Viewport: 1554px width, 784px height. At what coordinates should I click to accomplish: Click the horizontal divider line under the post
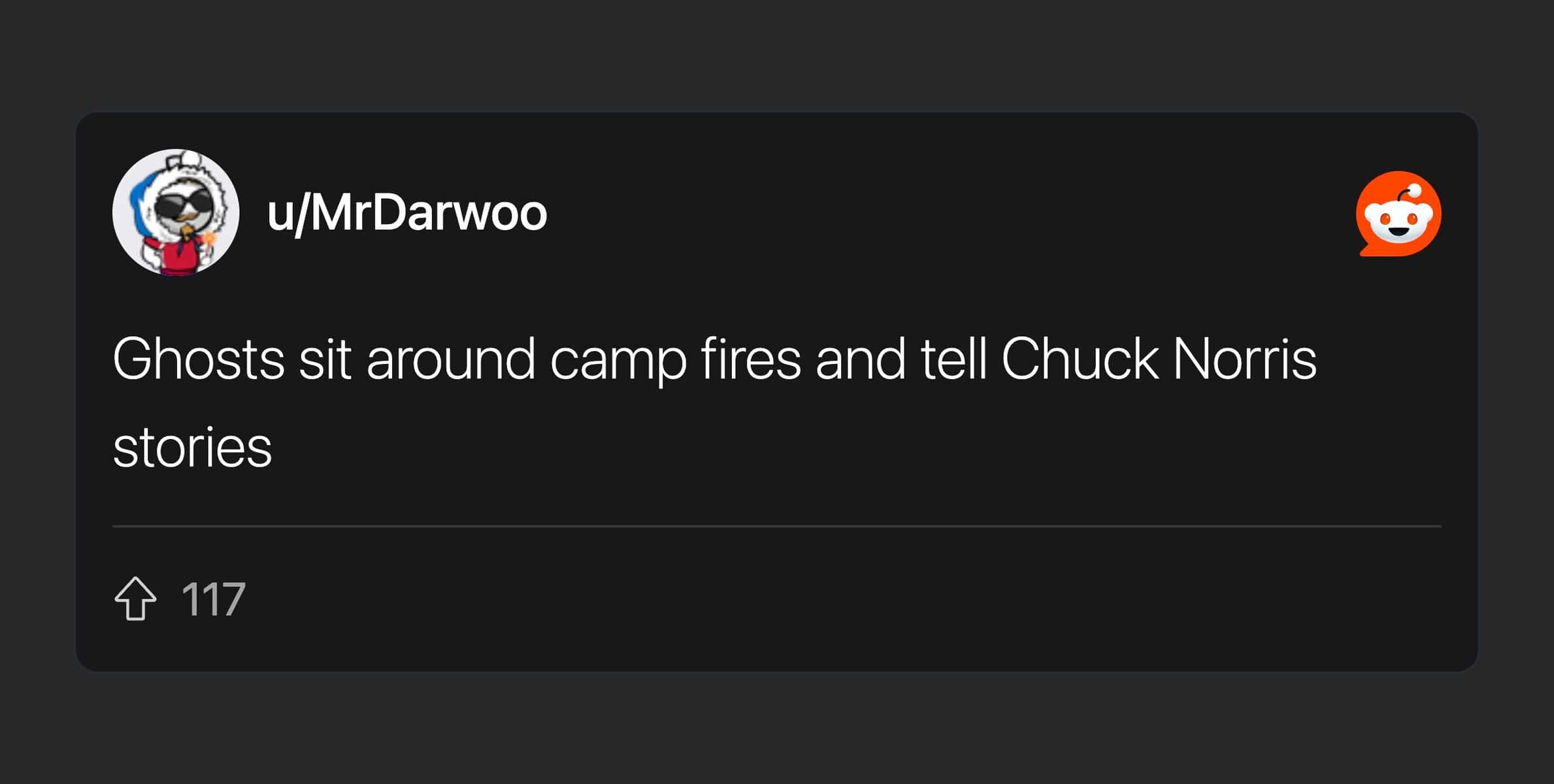pos(776,526)
